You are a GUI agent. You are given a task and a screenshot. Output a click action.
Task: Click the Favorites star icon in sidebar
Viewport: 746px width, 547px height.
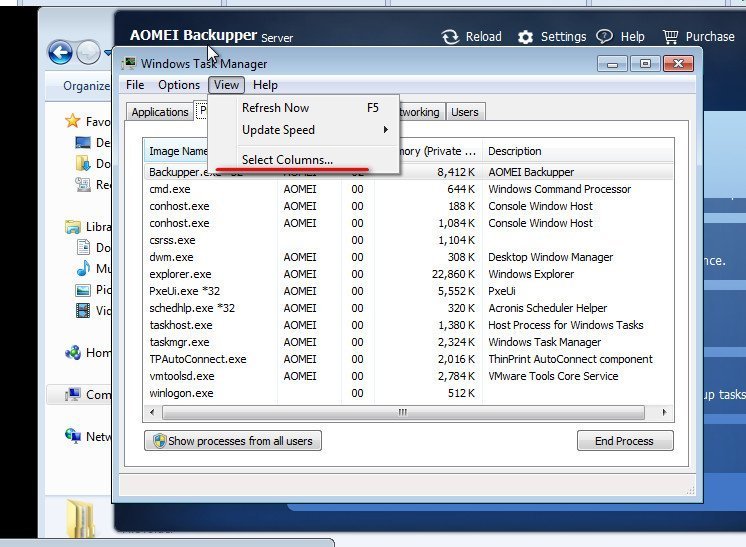(x=72, y=121)
